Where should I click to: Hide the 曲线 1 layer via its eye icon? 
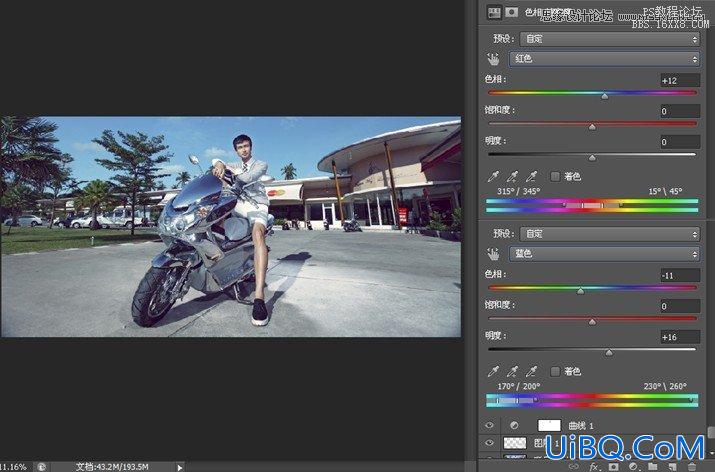click(x=489, y=425)
